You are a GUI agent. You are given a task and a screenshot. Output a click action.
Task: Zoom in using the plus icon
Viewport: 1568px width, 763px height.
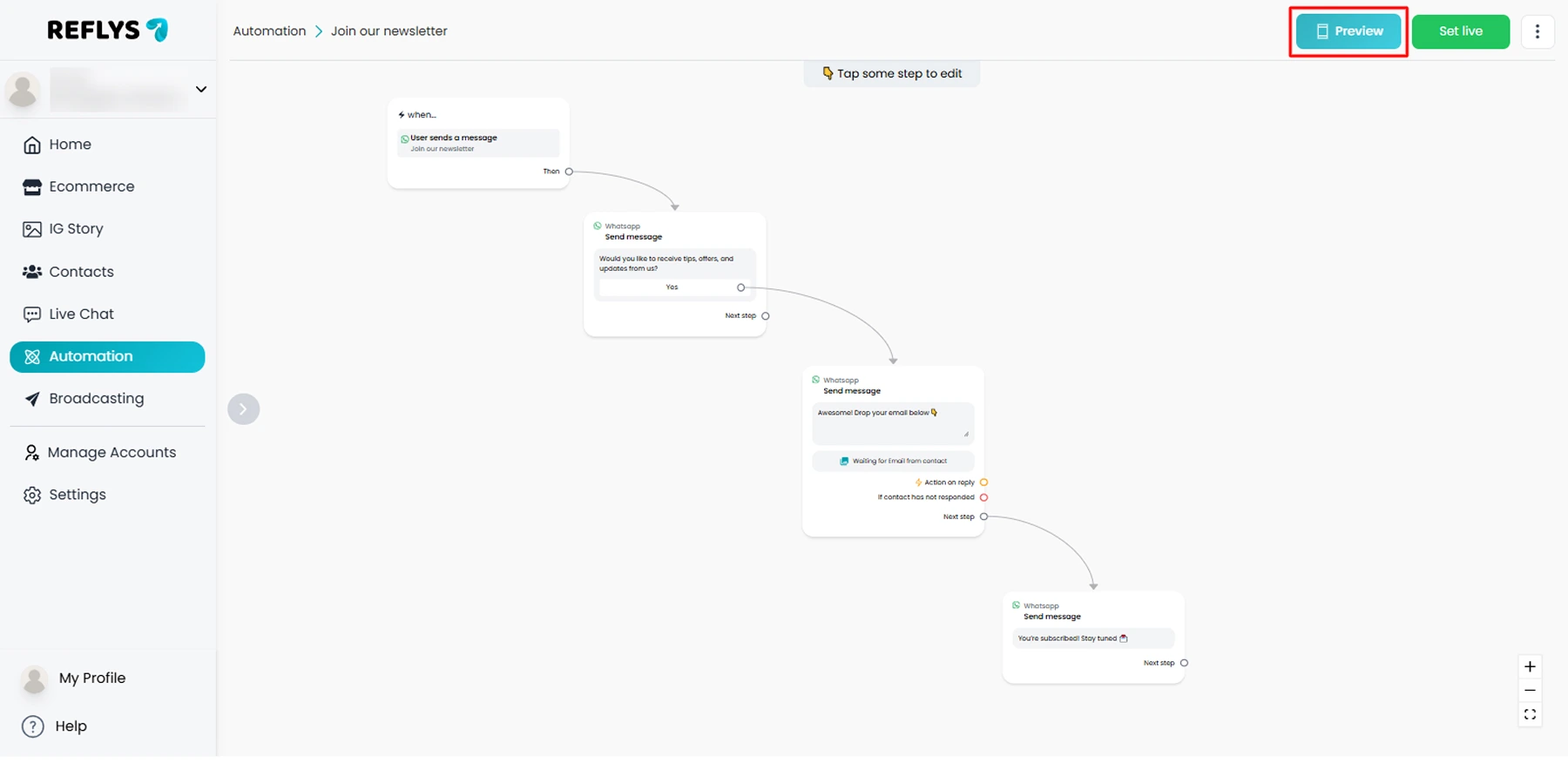pos(1530,667)
